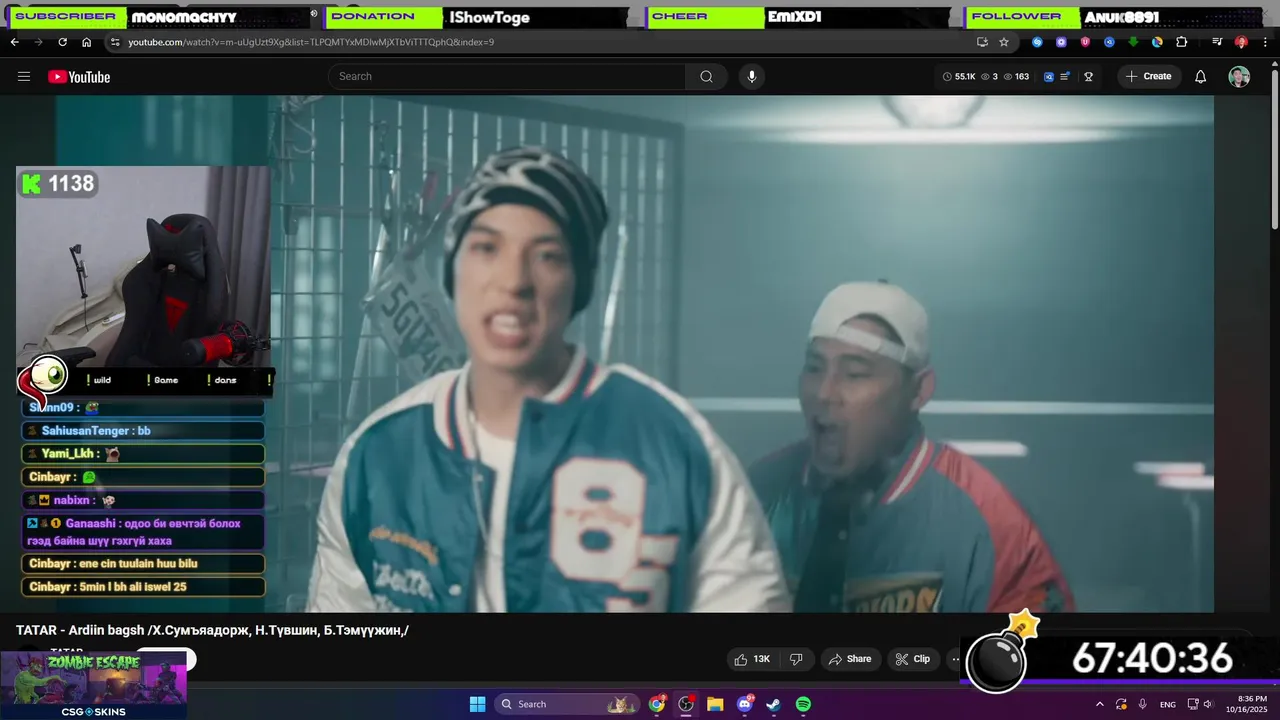This screenshot has height=720, width=1280.
Task: Click the Zombie Escape CSGOSkins banner
Action: click(94, 685)
